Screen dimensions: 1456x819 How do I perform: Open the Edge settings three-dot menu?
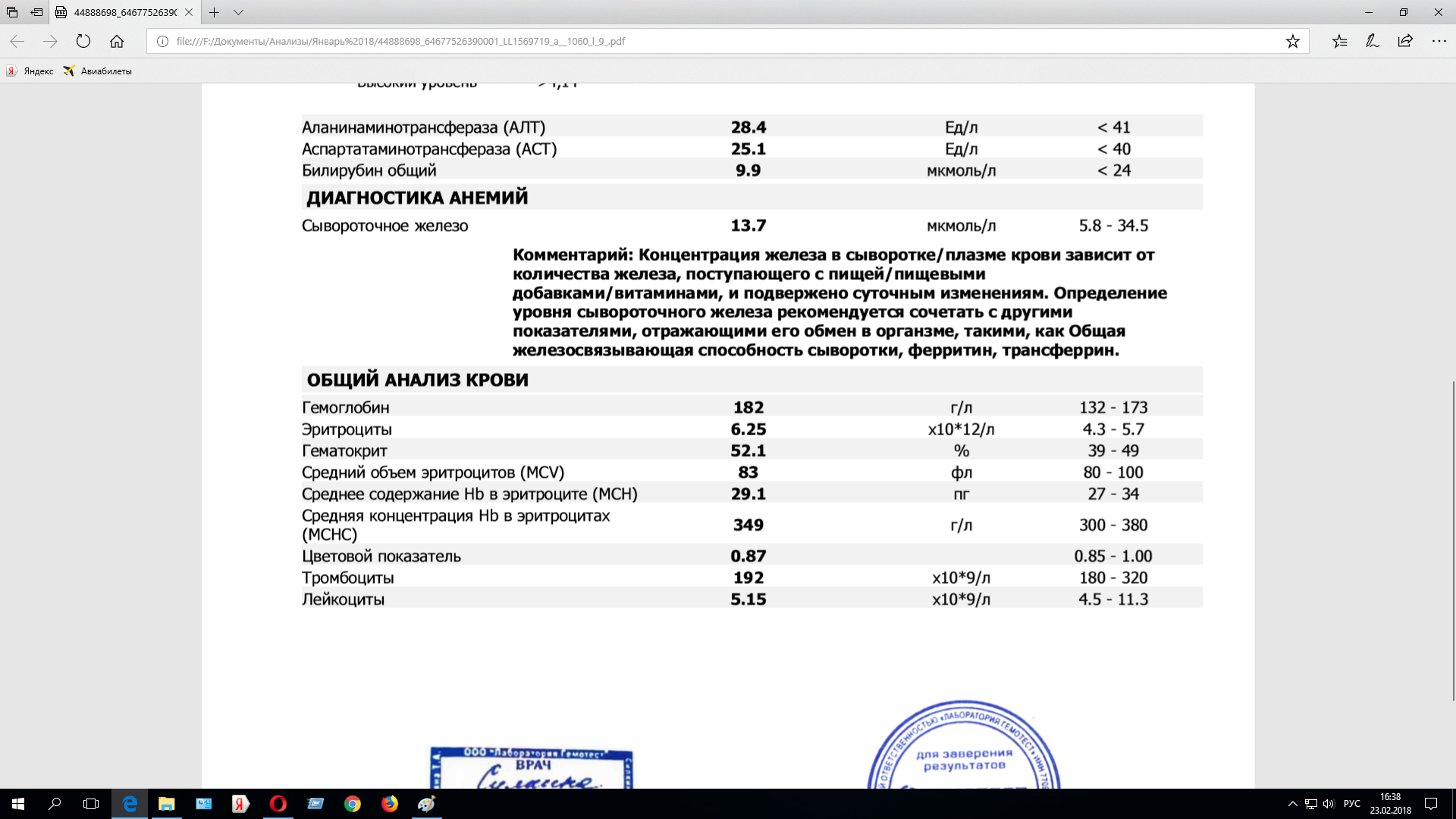[1439, 41]
